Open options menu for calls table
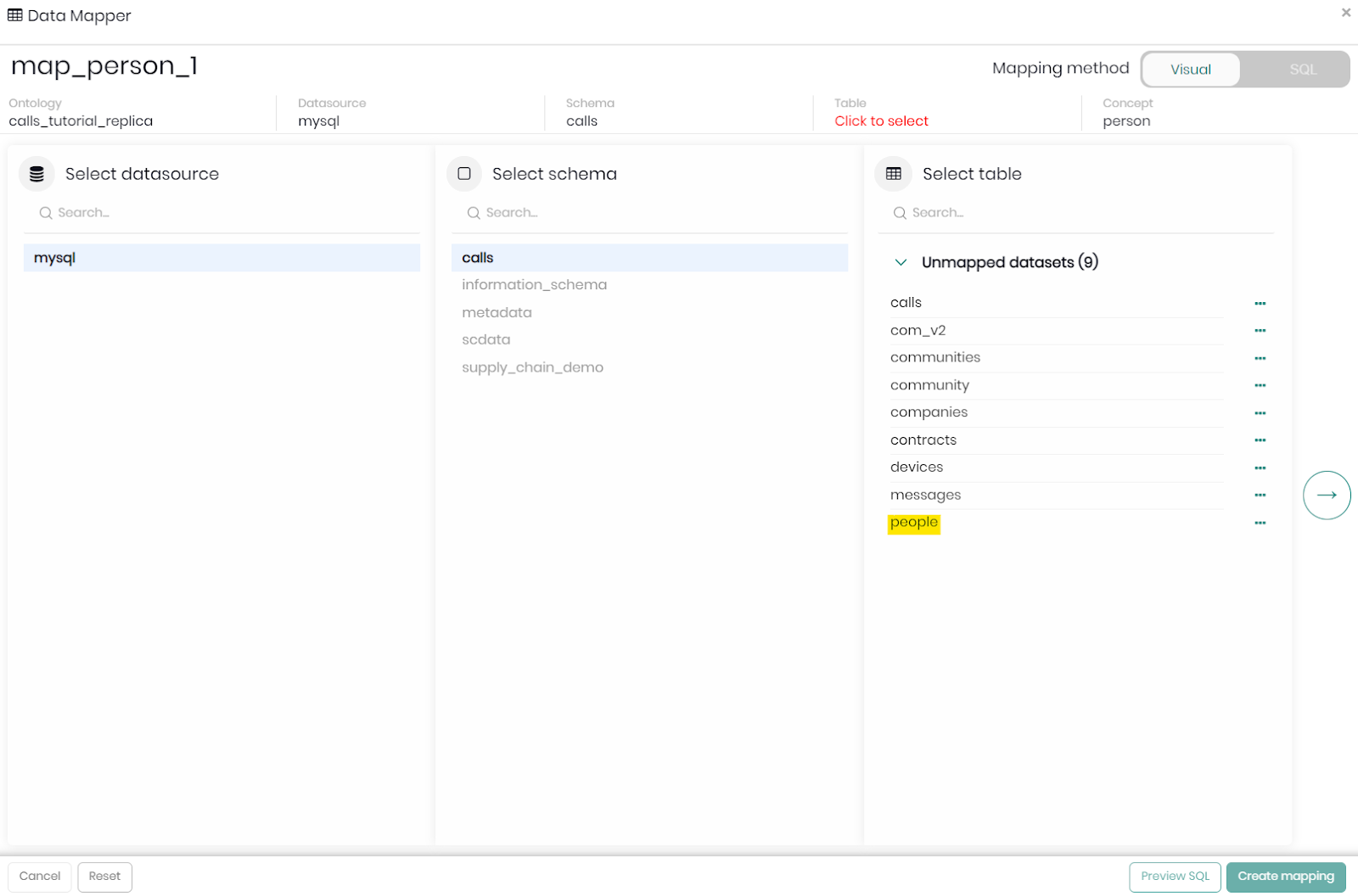Viewport: 1358px width, 896px height. (x=1260, y=303)
